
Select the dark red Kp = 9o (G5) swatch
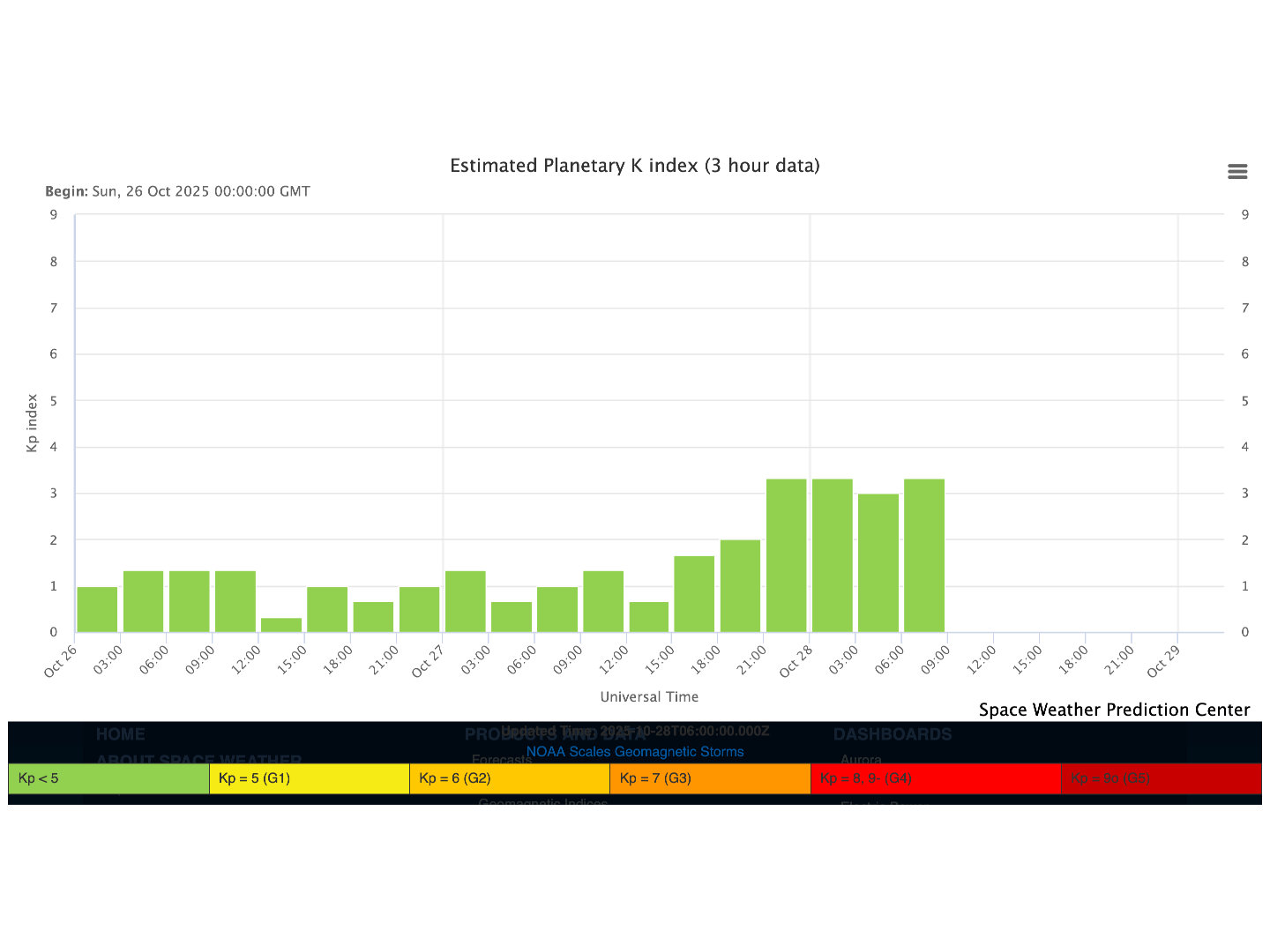click(1160, 778)
